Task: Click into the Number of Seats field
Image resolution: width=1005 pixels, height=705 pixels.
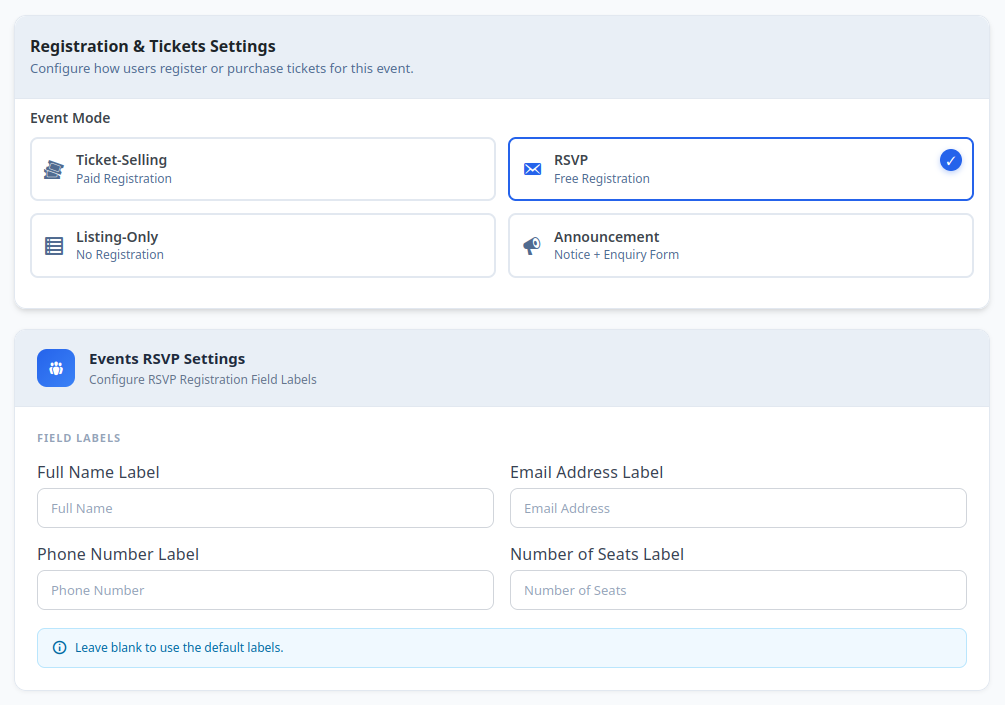Action: pos(738,590)
